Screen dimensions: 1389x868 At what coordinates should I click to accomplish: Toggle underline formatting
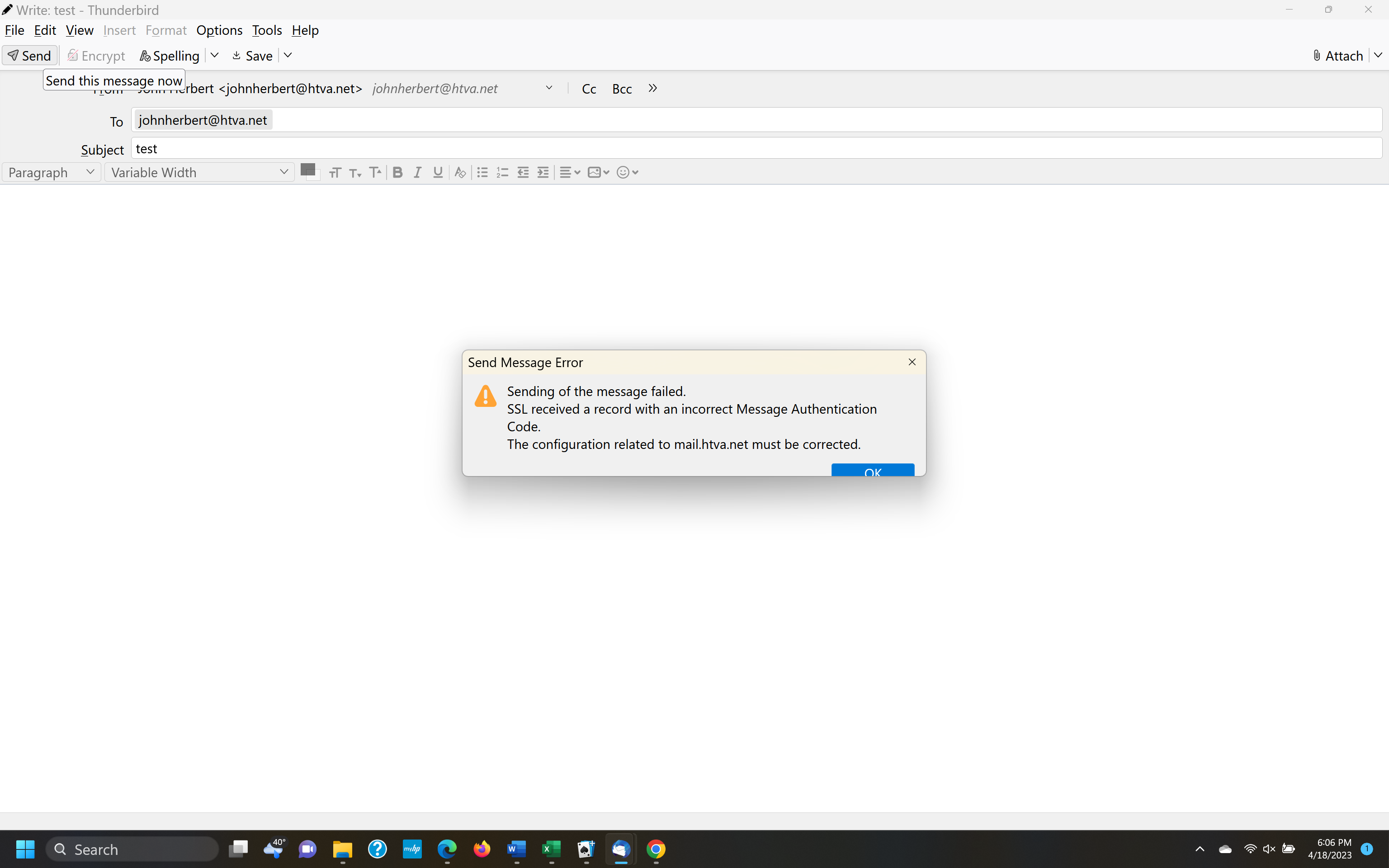click(x=438, y=172)
